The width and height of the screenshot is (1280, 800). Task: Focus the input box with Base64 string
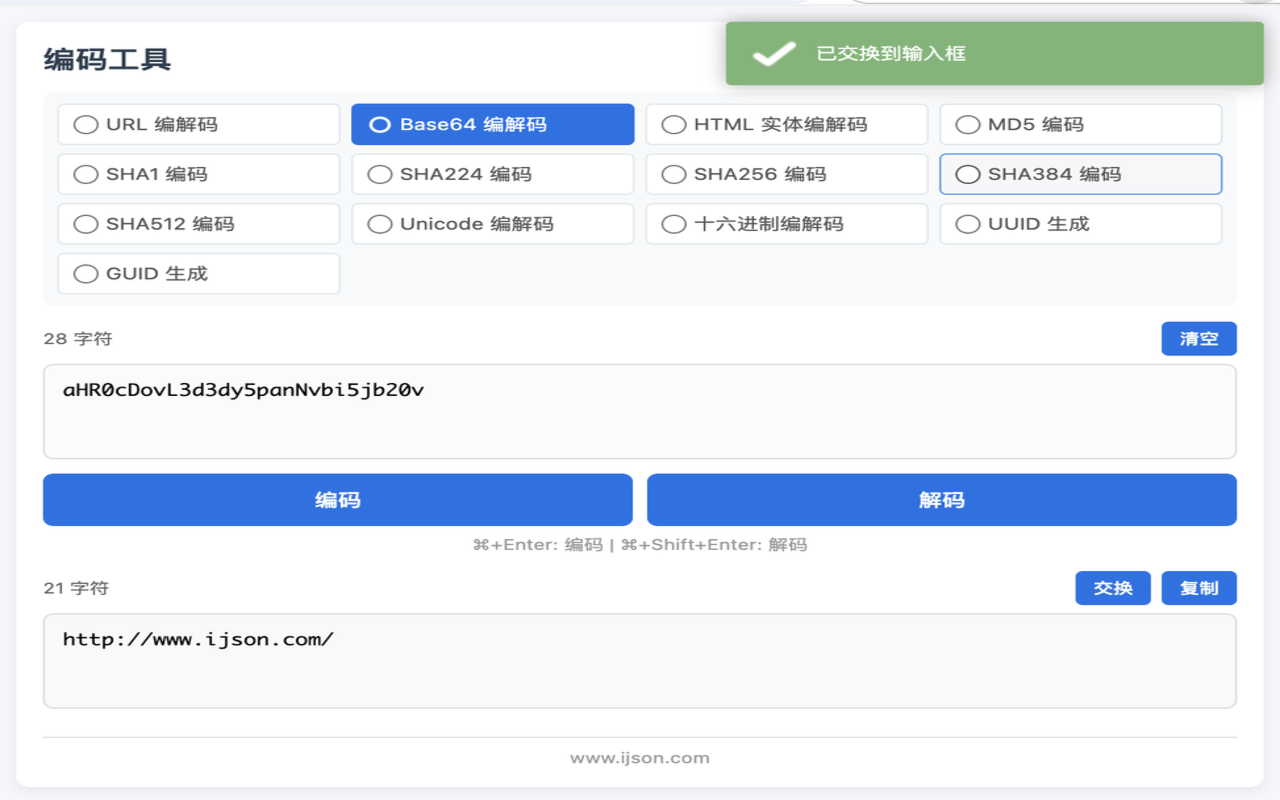(x=640, y=412)
